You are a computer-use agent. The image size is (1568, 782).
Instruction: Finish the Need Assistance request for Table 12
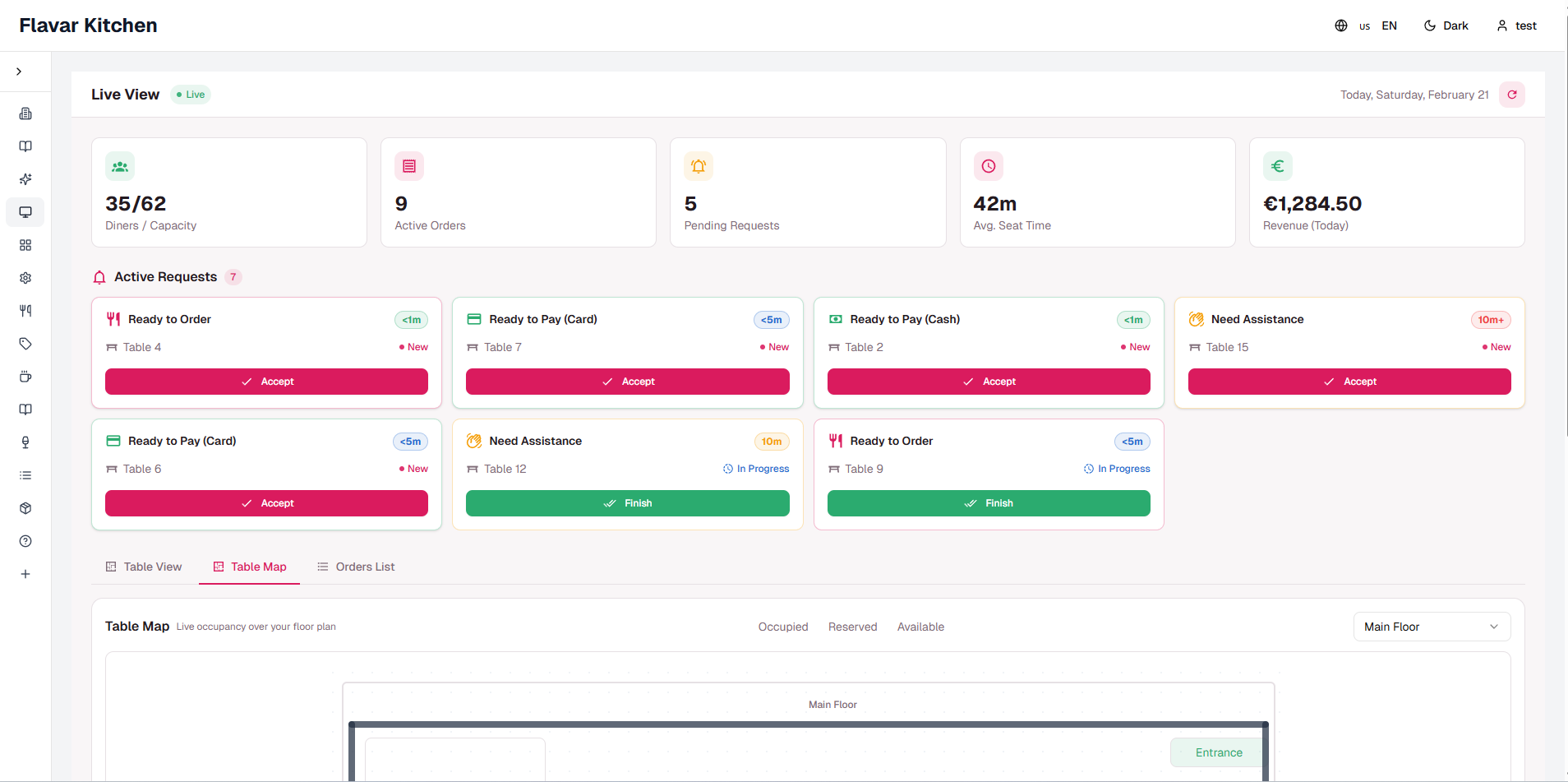626,502
